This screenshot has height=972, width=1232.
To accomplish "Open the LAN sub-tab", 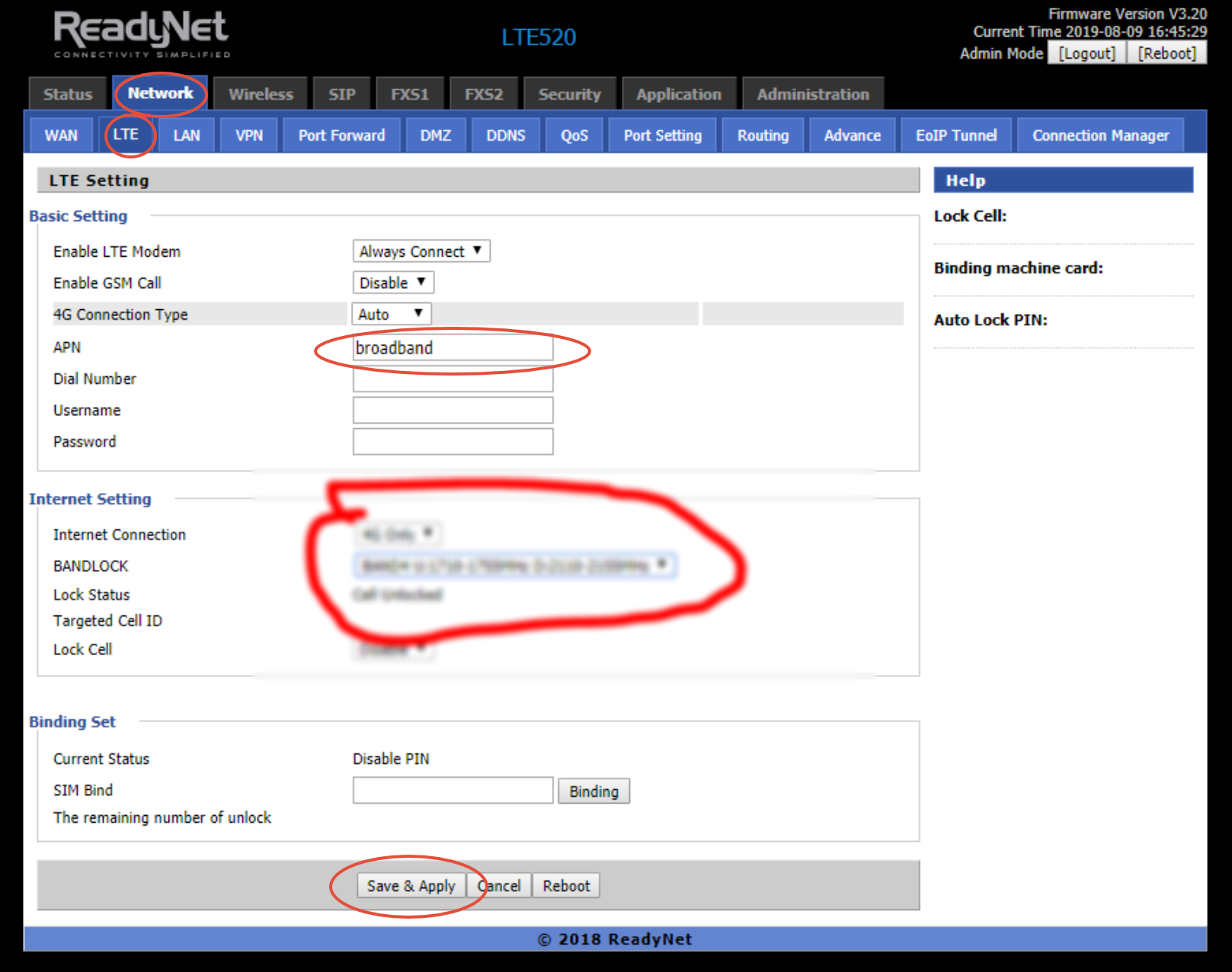I will 187,136.
